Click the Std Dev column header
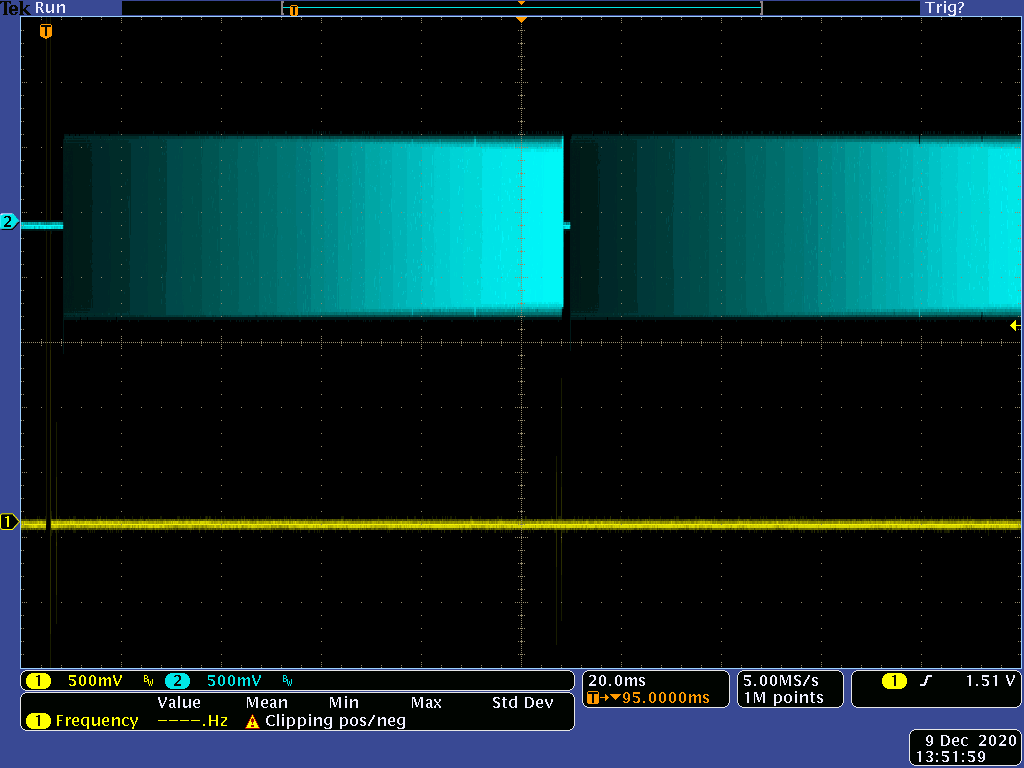1024x768 pixels. click(x=522, y=703)
